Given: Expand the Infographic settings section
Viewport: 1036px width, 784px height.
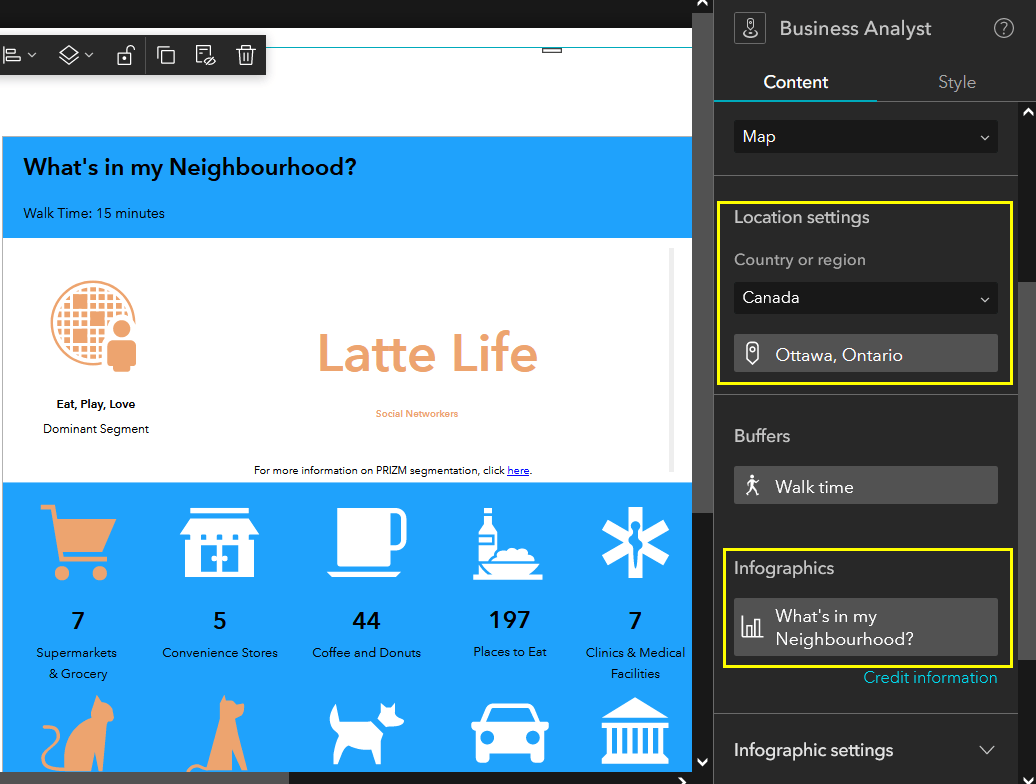Looking at the screenshot, I should [x=866, y=750].
